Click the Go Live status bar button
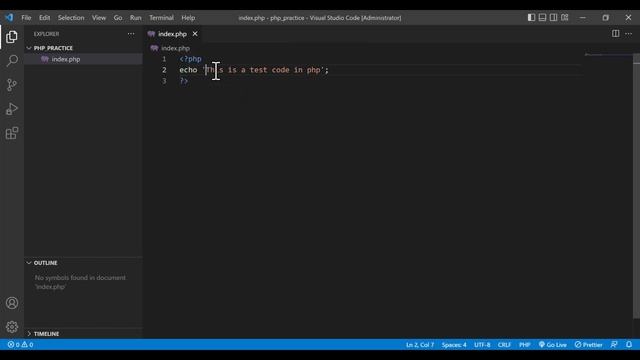 click(x=553, y=345)
